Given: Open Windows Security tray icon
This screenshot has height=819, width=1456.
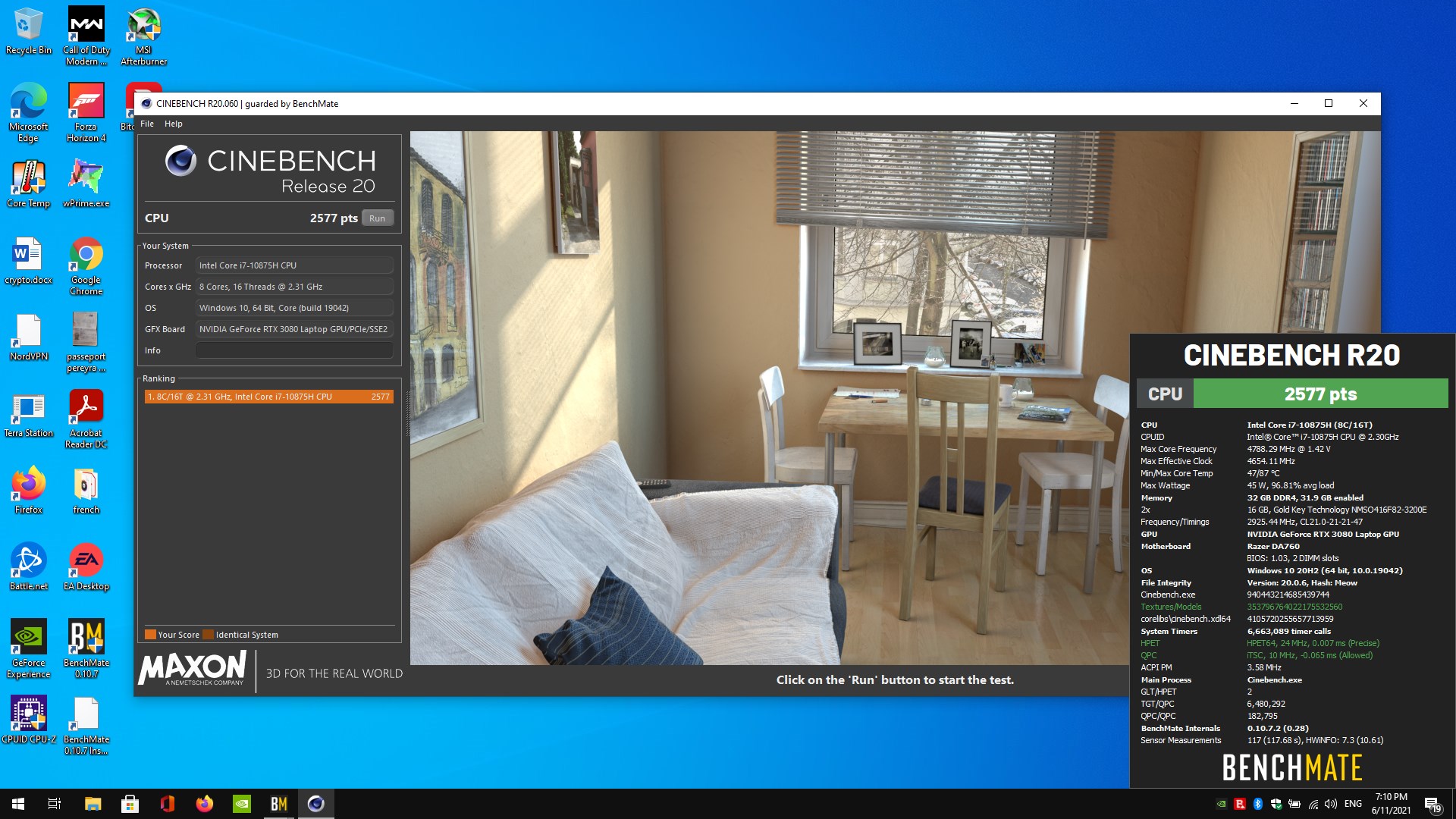Looking at the screenshot, I should coord(1276,804).
